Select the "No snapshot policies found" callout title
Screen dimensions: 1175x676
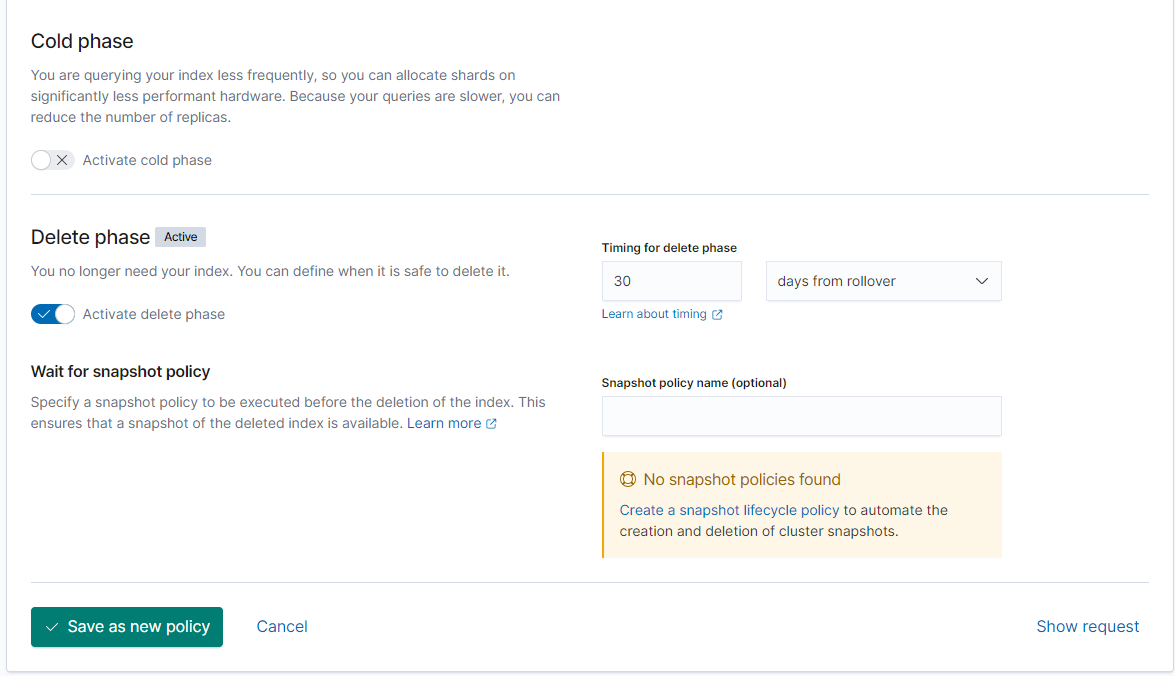pyautogui.click(x=742, y=480)
